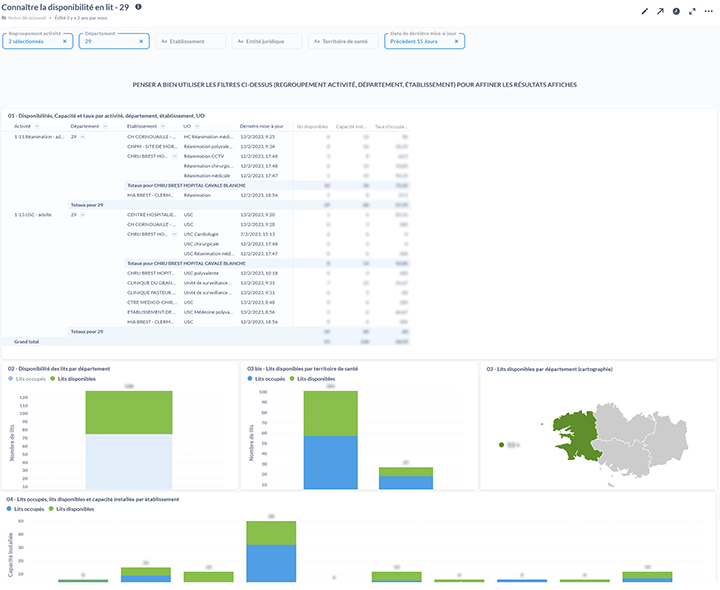Click the green Finistère region on map
The height and width of the screenshot is (590, 720).
tap(565, 432)
